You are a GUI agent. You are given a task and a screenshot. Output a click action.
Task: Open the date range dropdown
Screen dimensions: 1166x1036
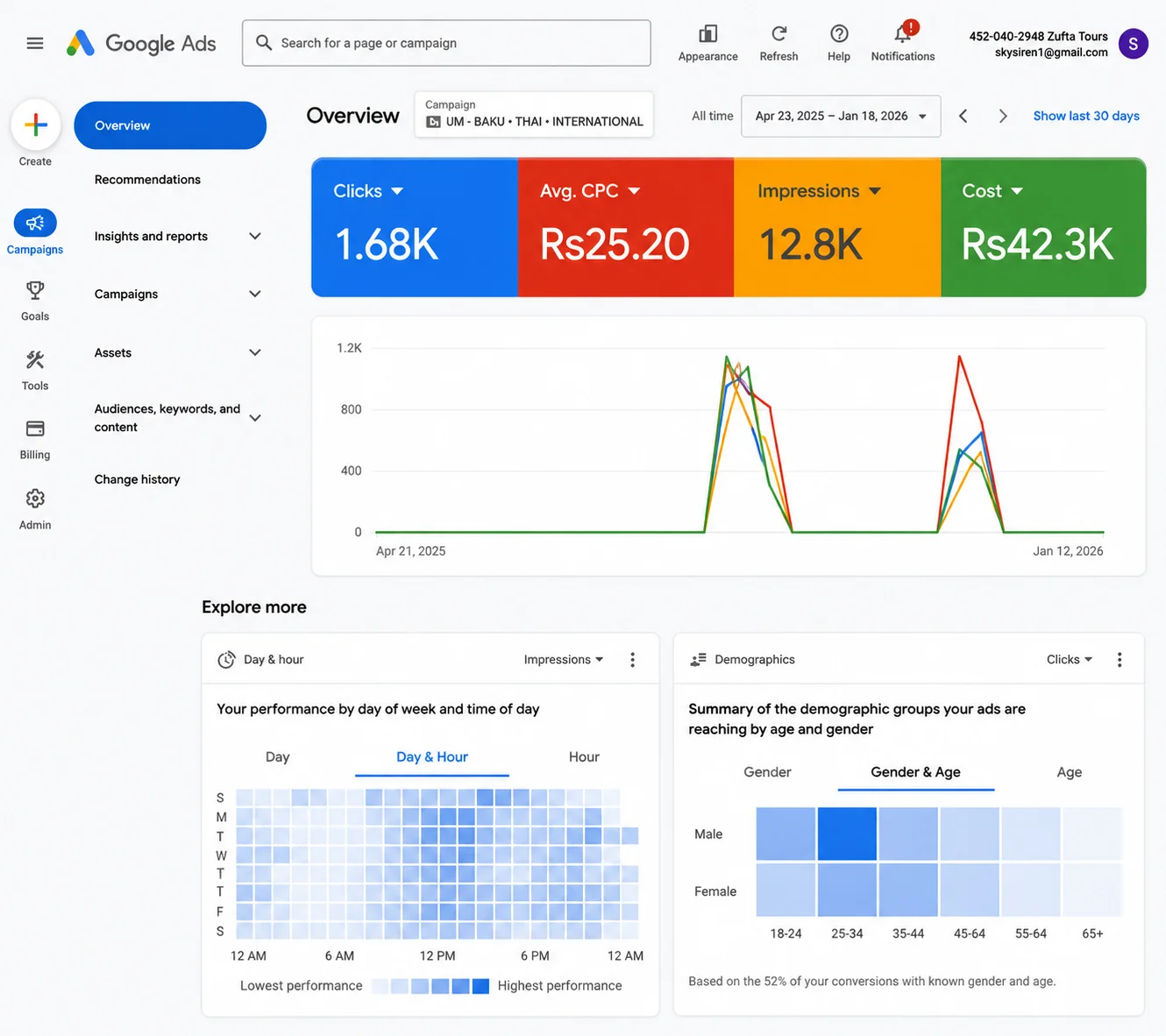click(x=841, y=116)
